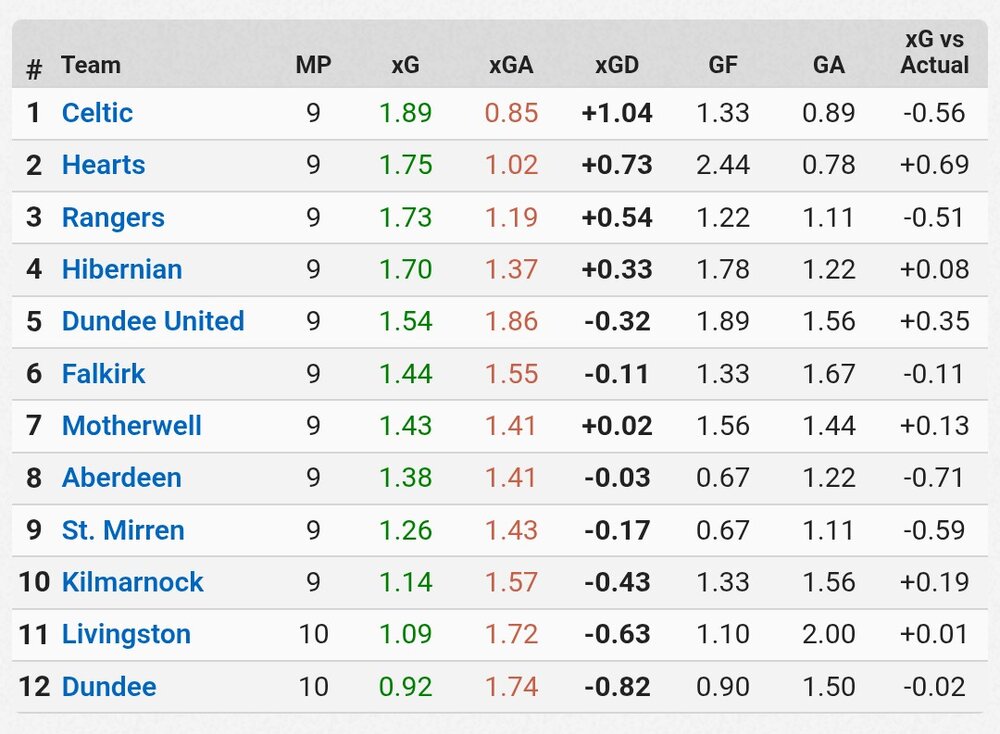Click the xGD column header
The width and height of the screenshot is (1000, 734).
tap(616, 66)
